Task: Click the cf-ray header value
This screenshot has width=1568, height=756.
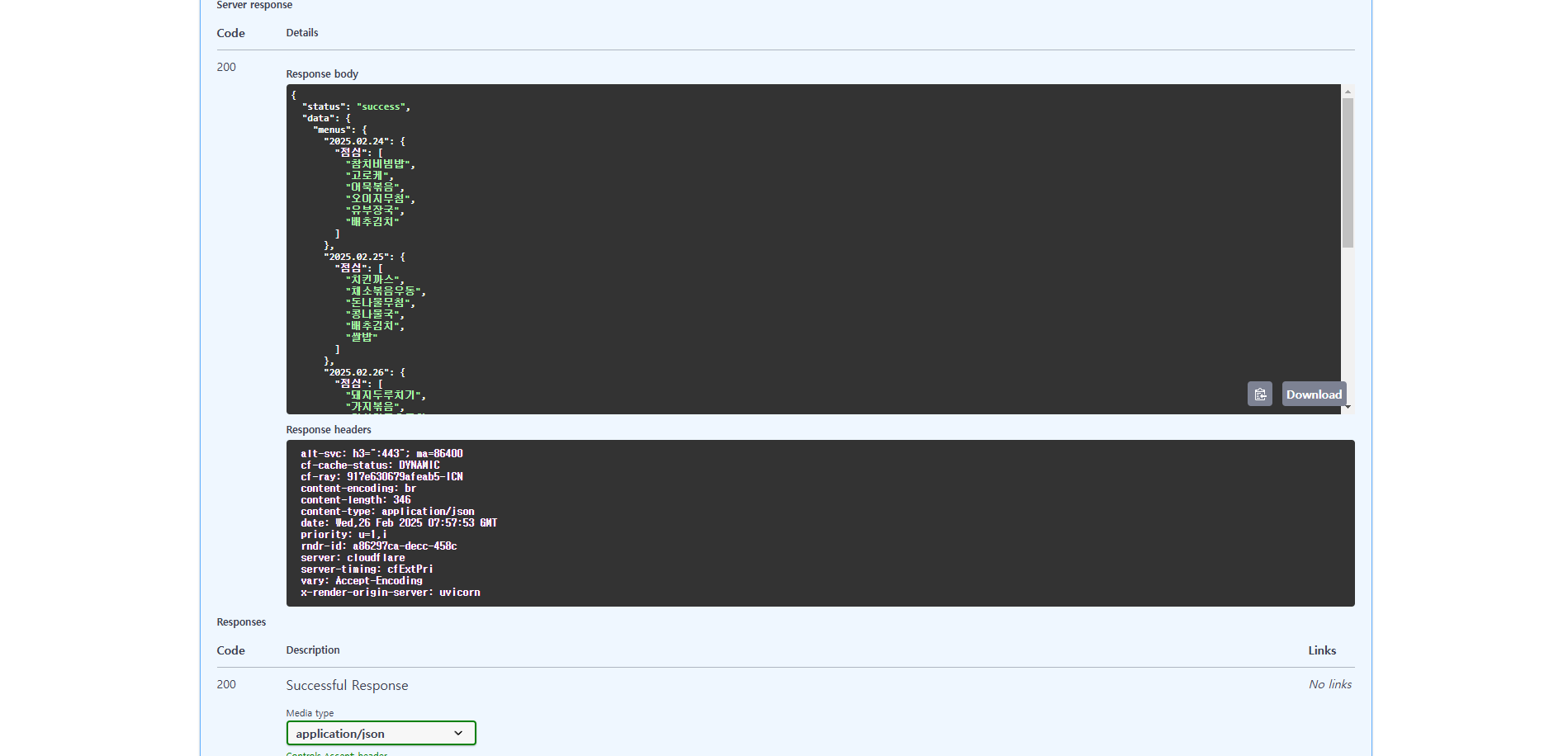Action: [x=405, y=476]
